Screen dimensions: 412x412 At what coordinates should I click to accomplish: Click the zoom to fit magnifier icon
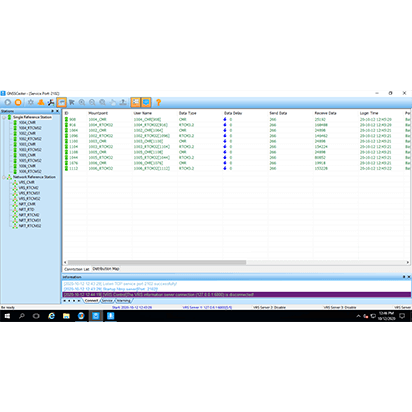[103, 102]
